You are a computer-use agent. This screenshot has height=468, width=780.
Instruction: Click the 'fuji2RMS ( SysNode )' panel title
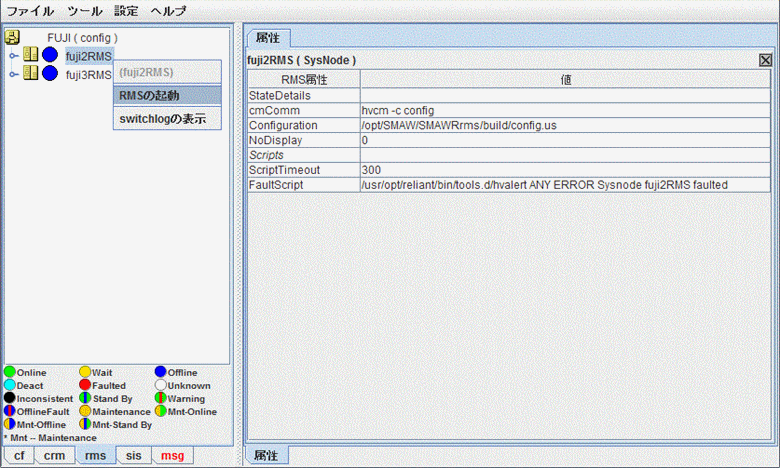point(301,60)
